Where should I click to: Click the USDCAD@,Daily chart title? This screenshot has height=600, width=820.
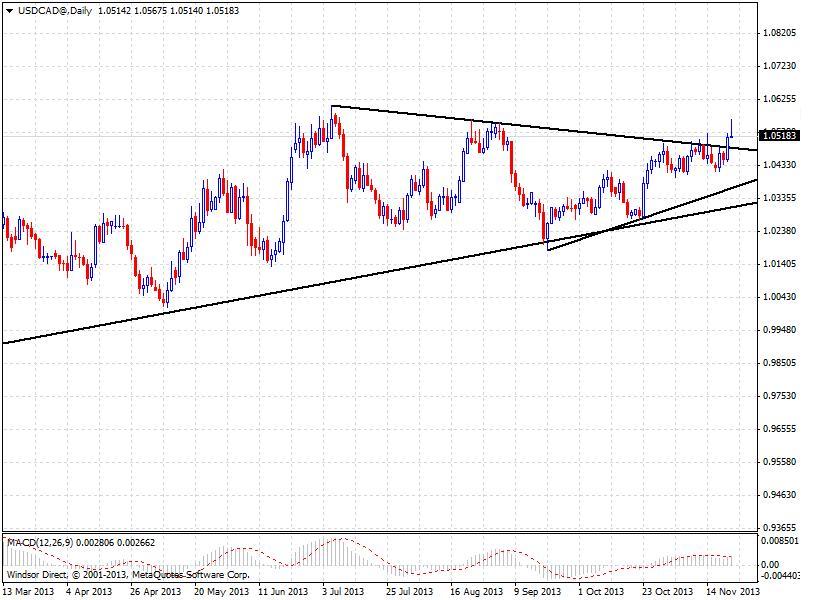55,10
